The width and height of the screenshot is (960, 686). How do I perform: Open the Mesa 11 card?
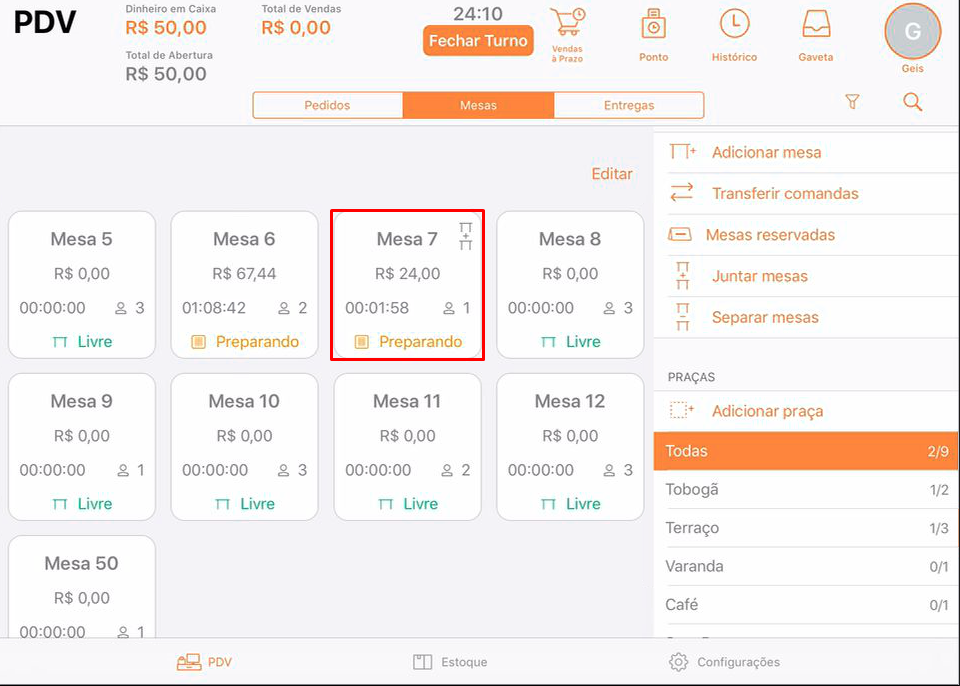tap(407, 447)
